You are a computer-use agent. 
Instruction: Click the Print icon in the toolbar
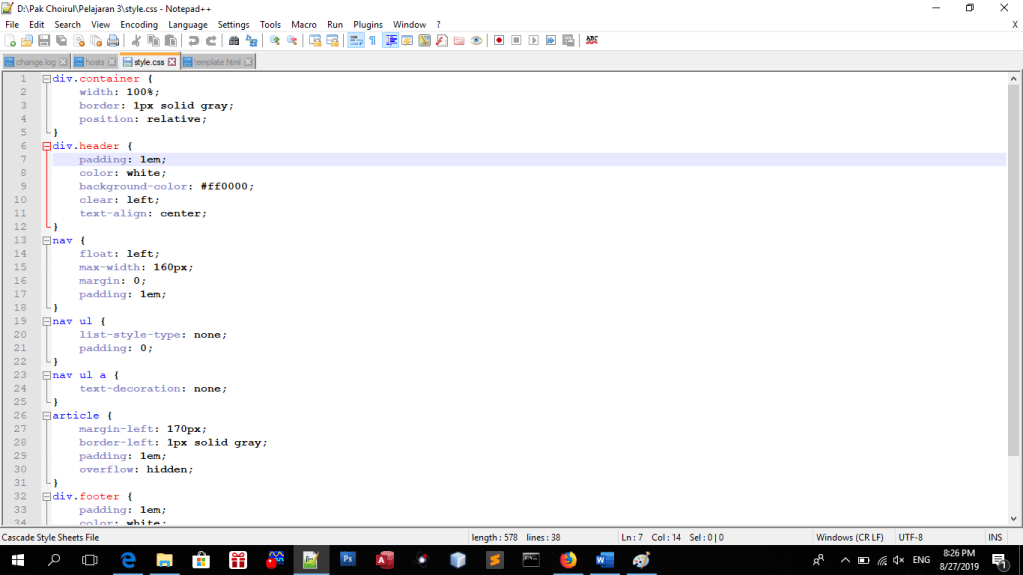pos(113,41)
